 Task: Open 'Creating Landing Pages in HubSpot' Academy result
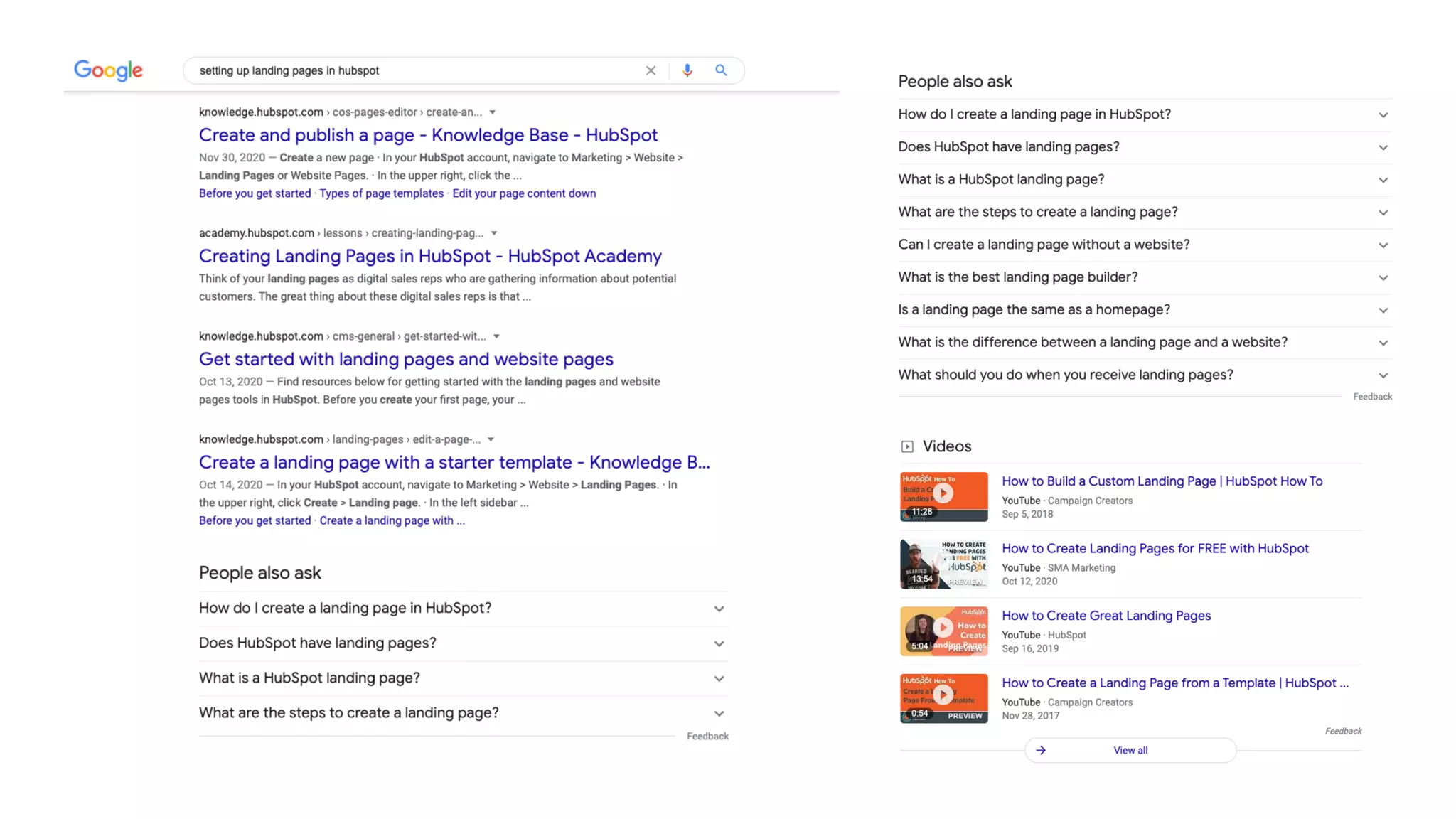coord(430,256)
